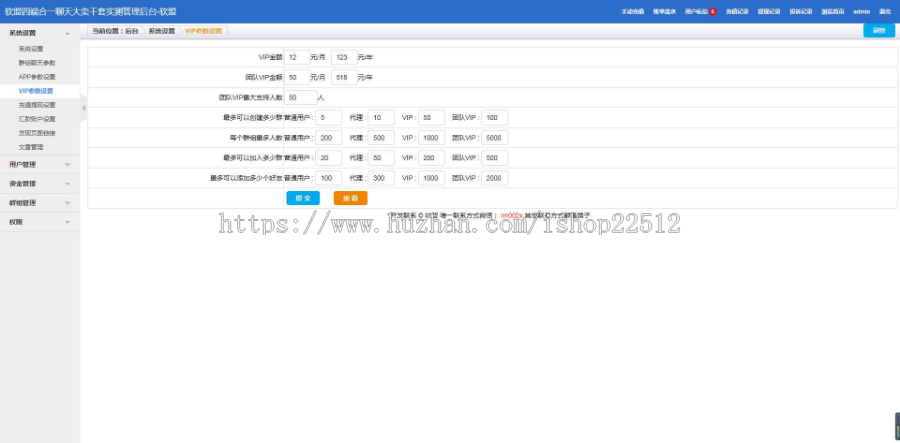Screen dimensions: 900x443
Task: Open 投诉记录 in the top navigation
Action: pos(801,11)
